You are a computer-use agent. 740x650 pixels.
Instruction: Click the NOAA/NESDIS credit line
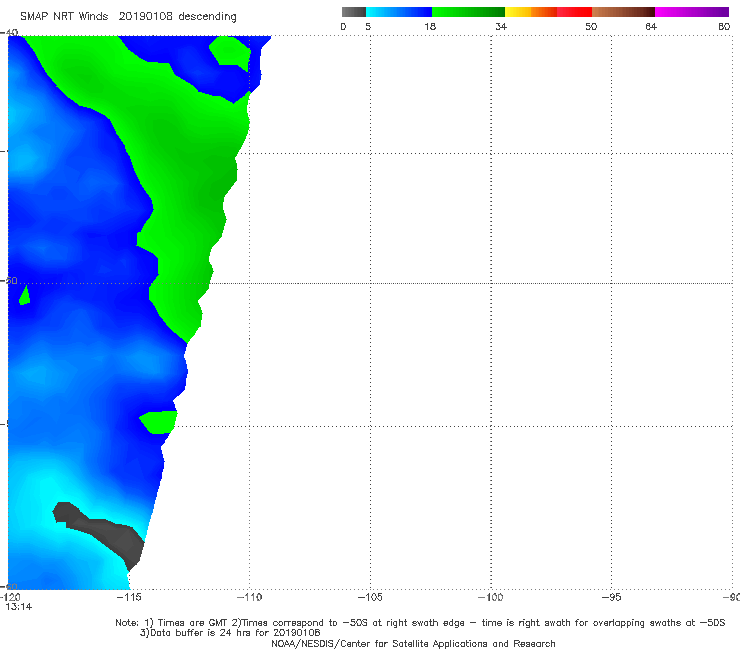coord(413,643)
